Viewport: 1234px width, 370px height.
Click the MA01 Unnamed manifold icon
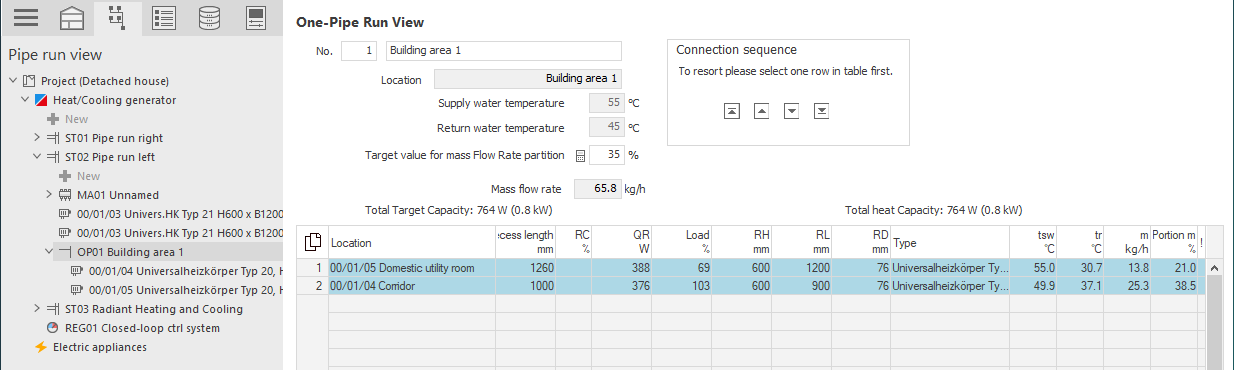click(65, 195)
